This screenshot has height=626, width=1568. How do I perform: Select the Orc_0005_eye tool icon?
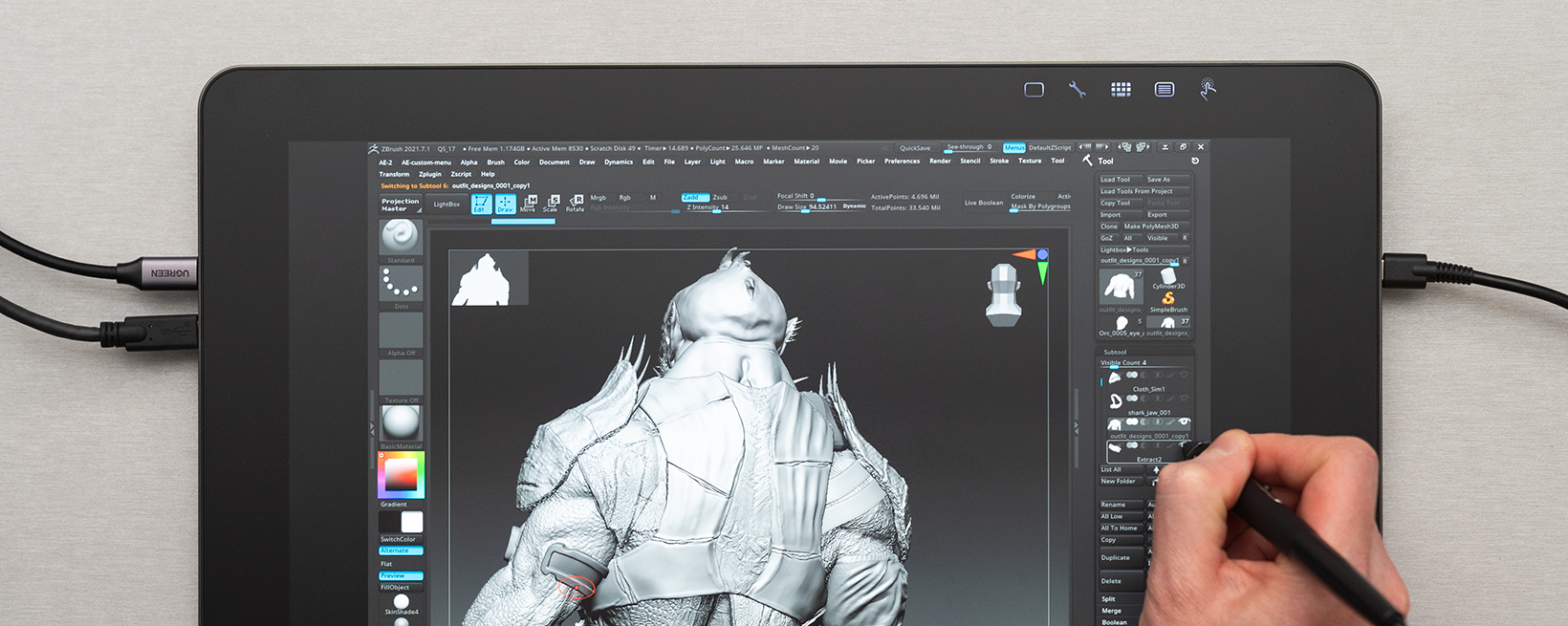point(1121,325)
